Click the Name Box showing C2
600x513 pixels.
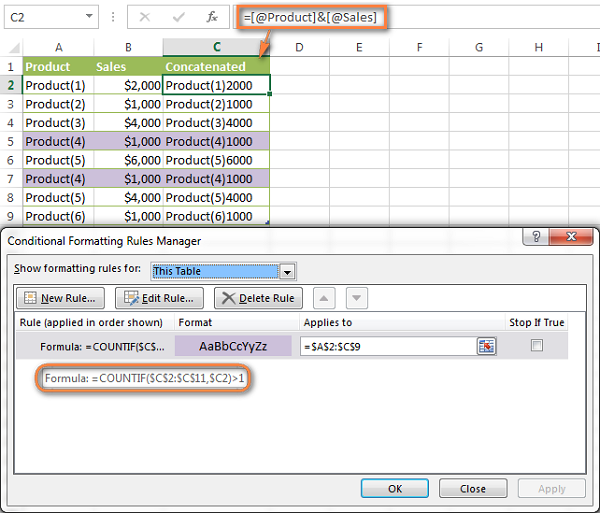(x=51, y=17)
